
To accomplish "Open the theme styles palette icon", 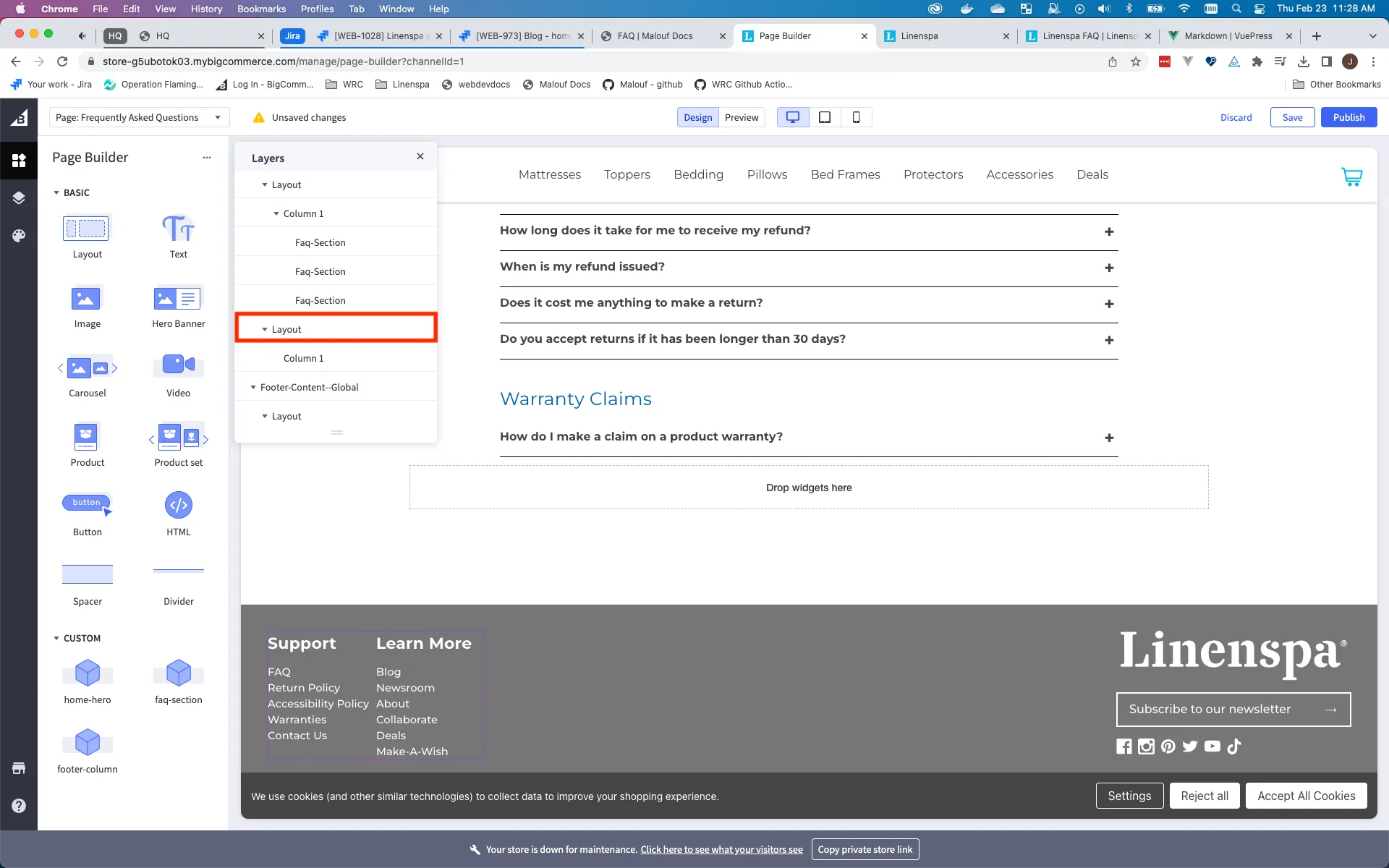I will [19, 236].
